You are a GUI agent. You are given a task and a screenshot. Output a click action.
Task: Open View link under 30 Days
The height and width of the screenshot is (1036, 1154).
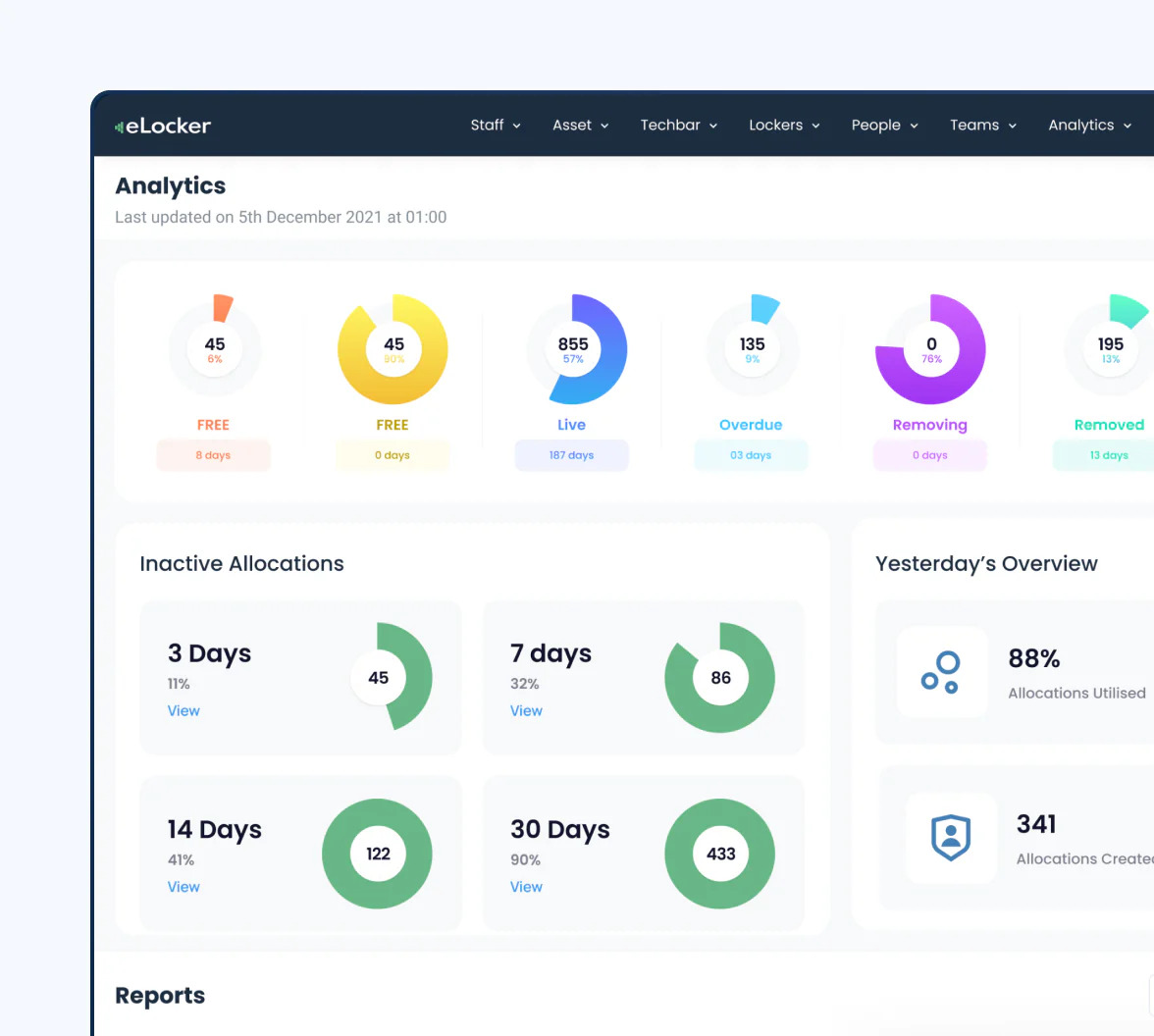pos(526,887)
